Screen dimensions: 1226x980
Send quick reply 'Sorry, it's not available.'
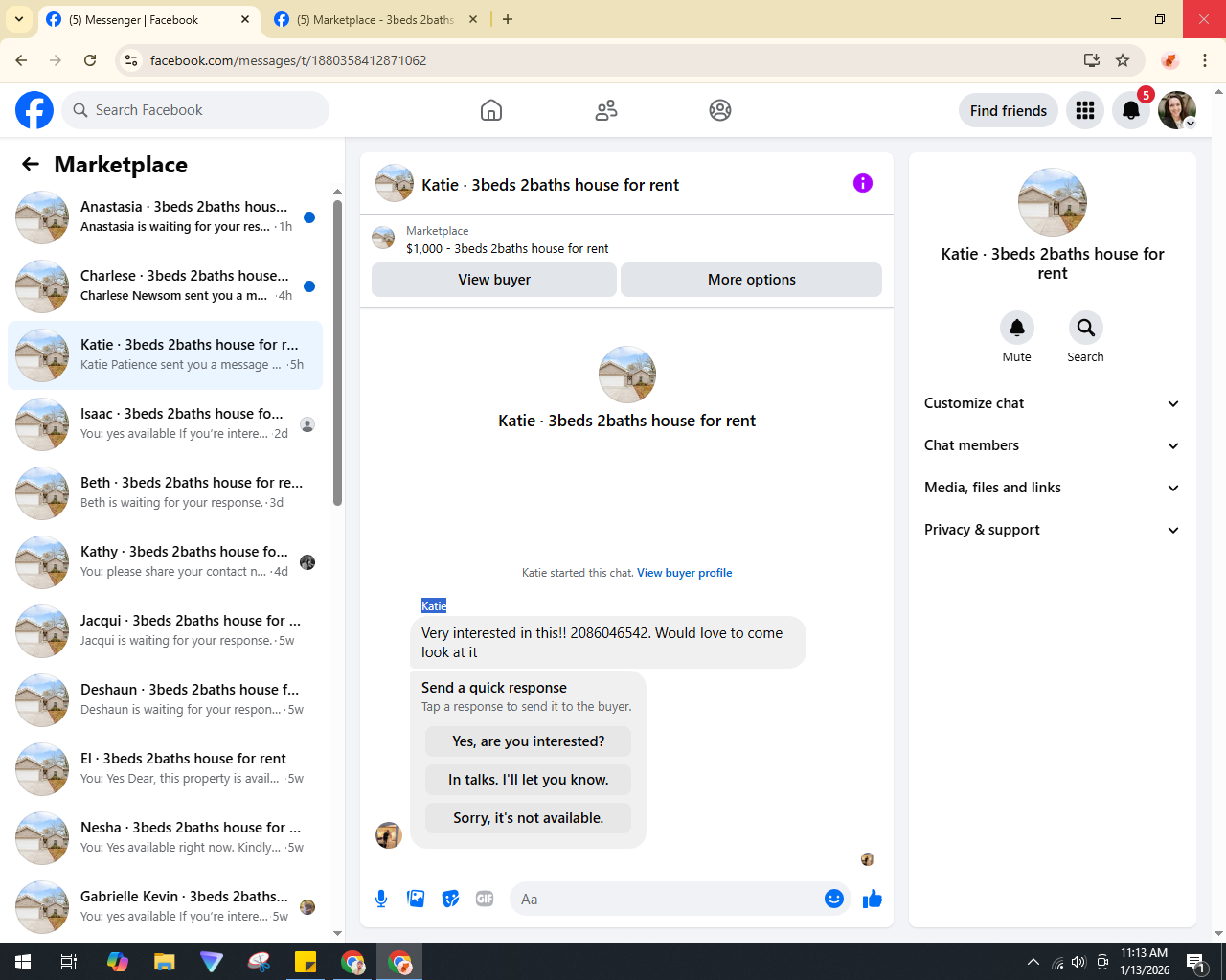click(529, 818)
